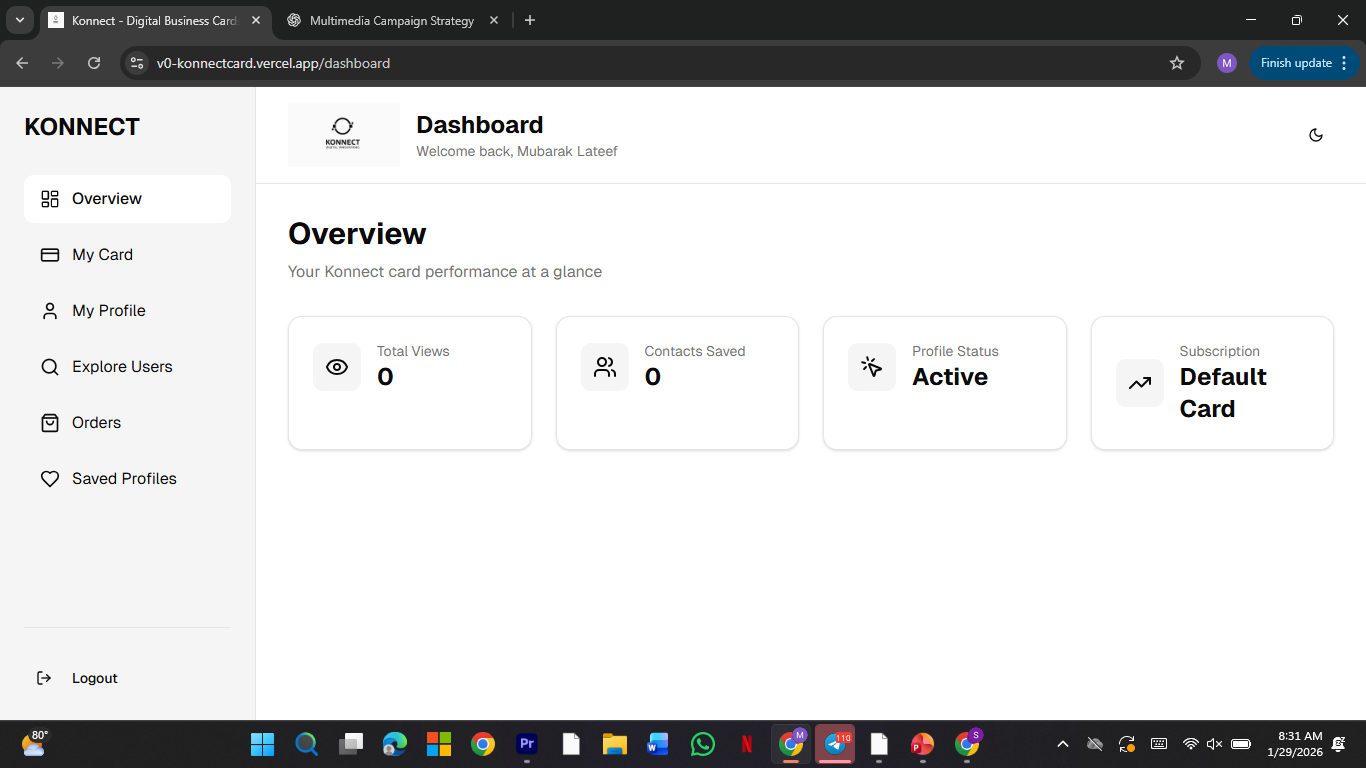Screen dimensions: 1366x768
Task: Click the My Card credit-card icon
Action: pos(50,254)
